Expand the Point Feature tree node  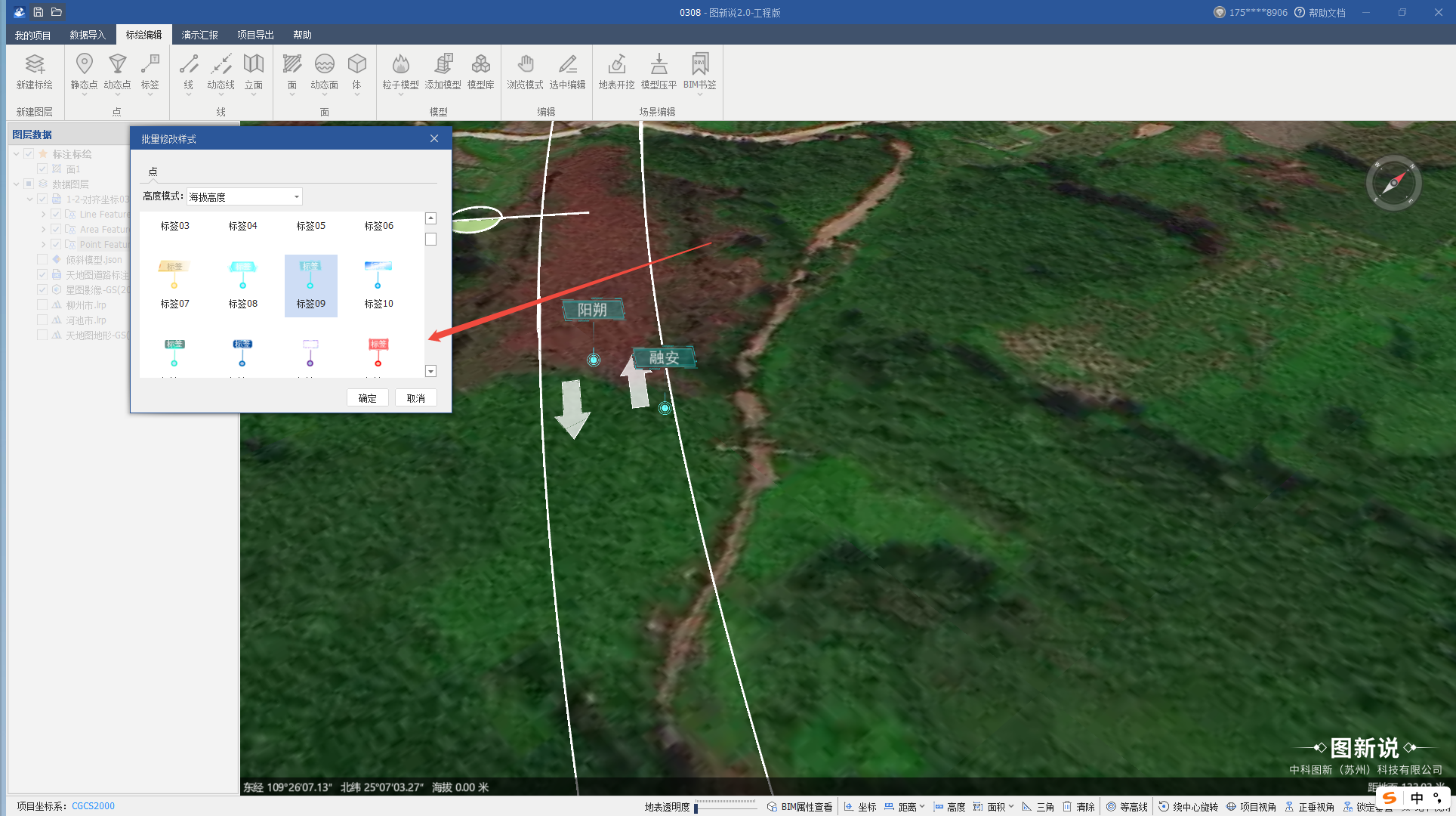[44, 245]
